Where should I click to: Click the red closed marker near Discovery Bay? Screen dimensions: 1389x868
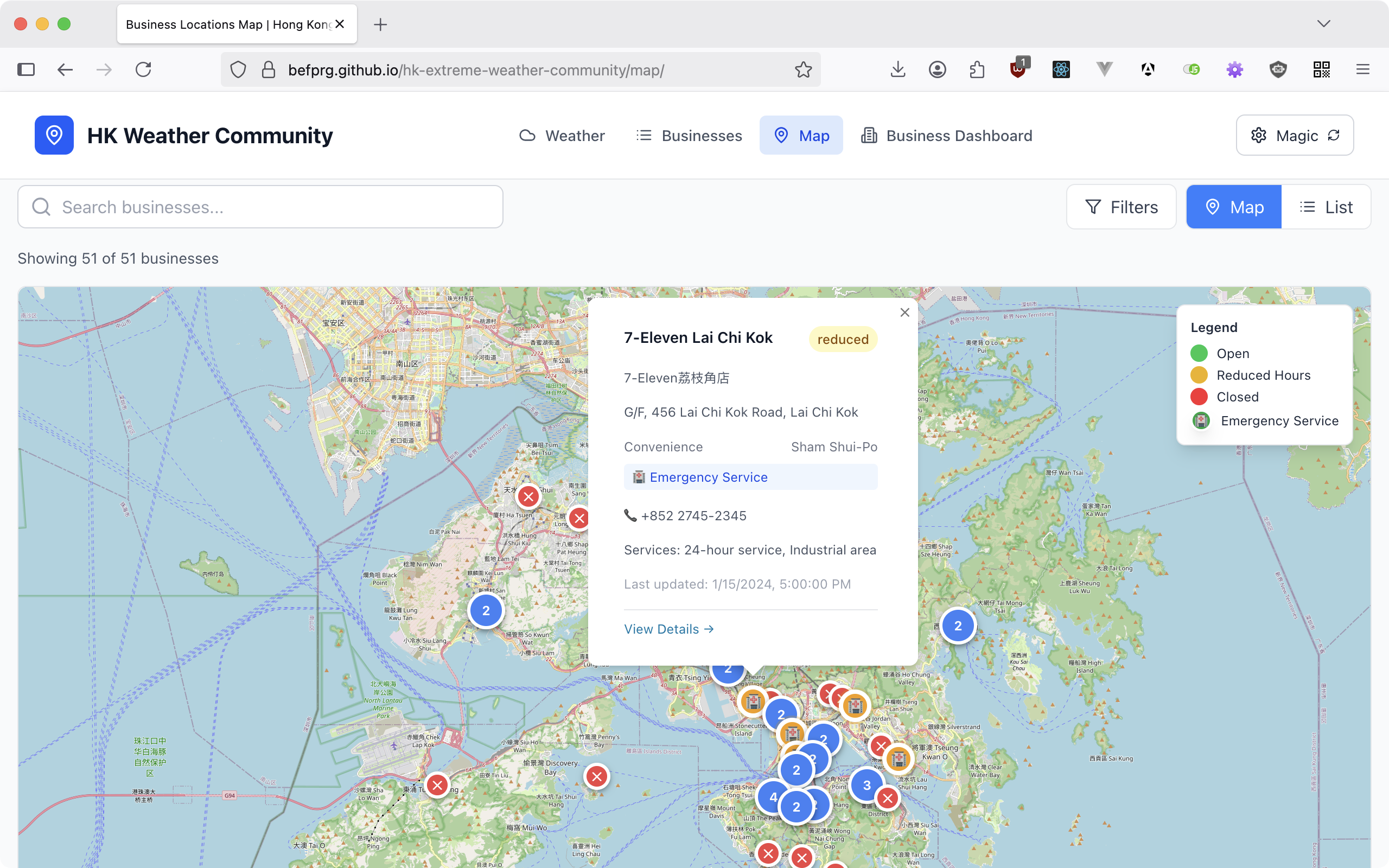coord(596,777)
